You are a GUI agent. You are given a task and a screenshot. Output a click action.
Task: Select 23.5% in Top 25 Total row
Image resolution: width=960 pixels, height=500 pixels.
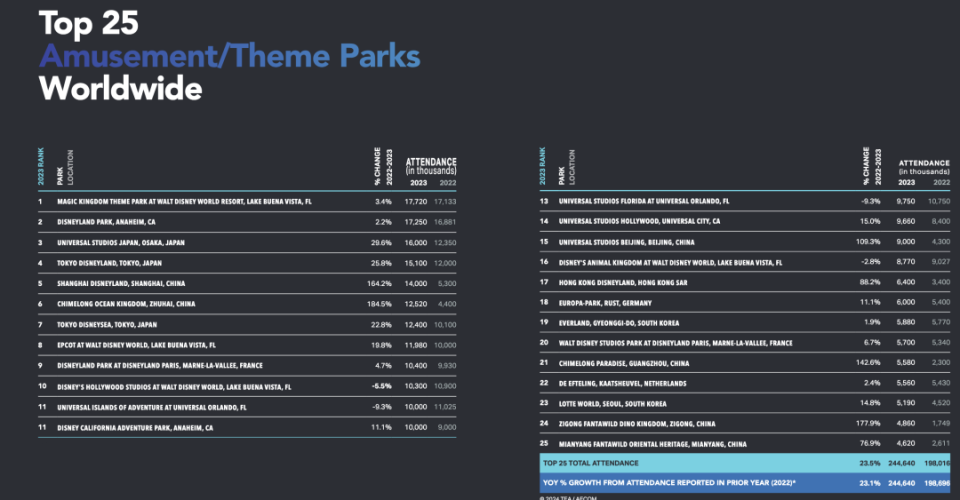click(x=869, y=463)
